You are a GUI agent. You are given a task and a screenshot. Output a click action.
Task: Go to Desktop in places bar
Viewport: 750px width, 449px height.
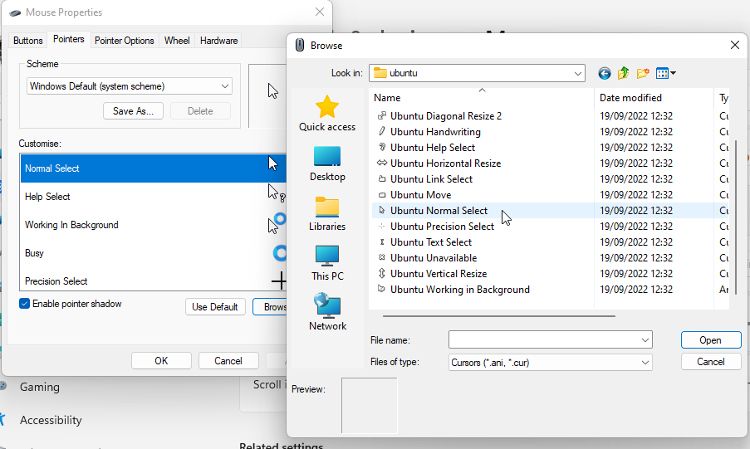tap(327, 163)
